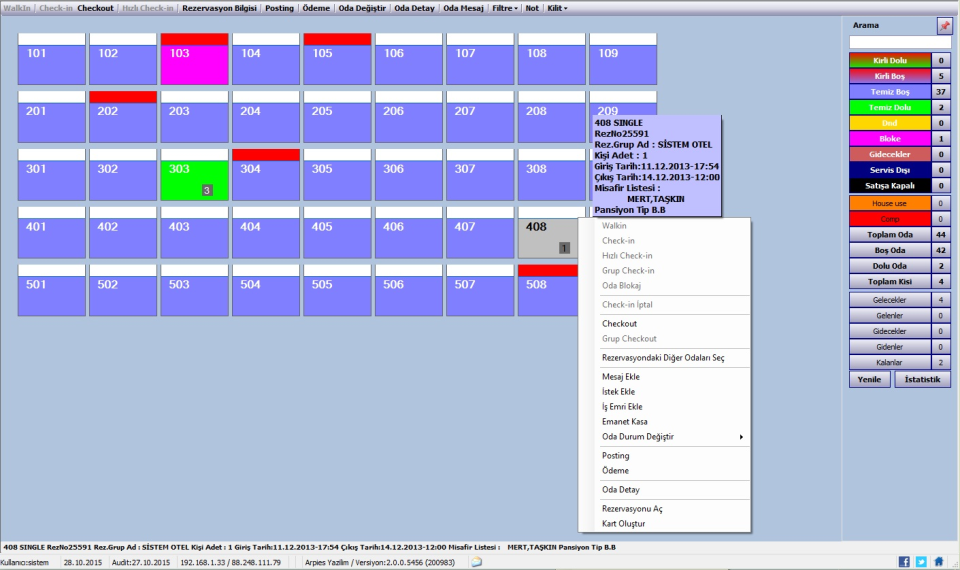Select room 304 tile

(x=266, y=174)
